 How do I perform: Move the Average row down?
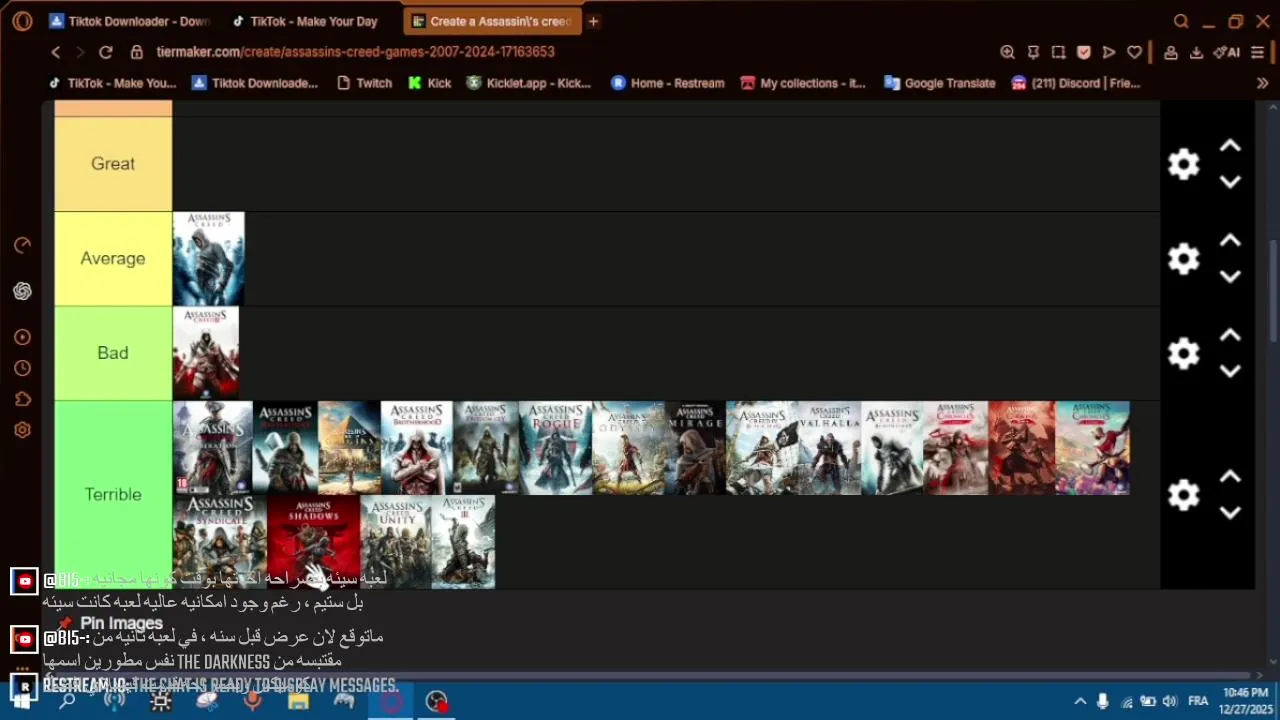pyautogui.click(x=1230, y=277)
